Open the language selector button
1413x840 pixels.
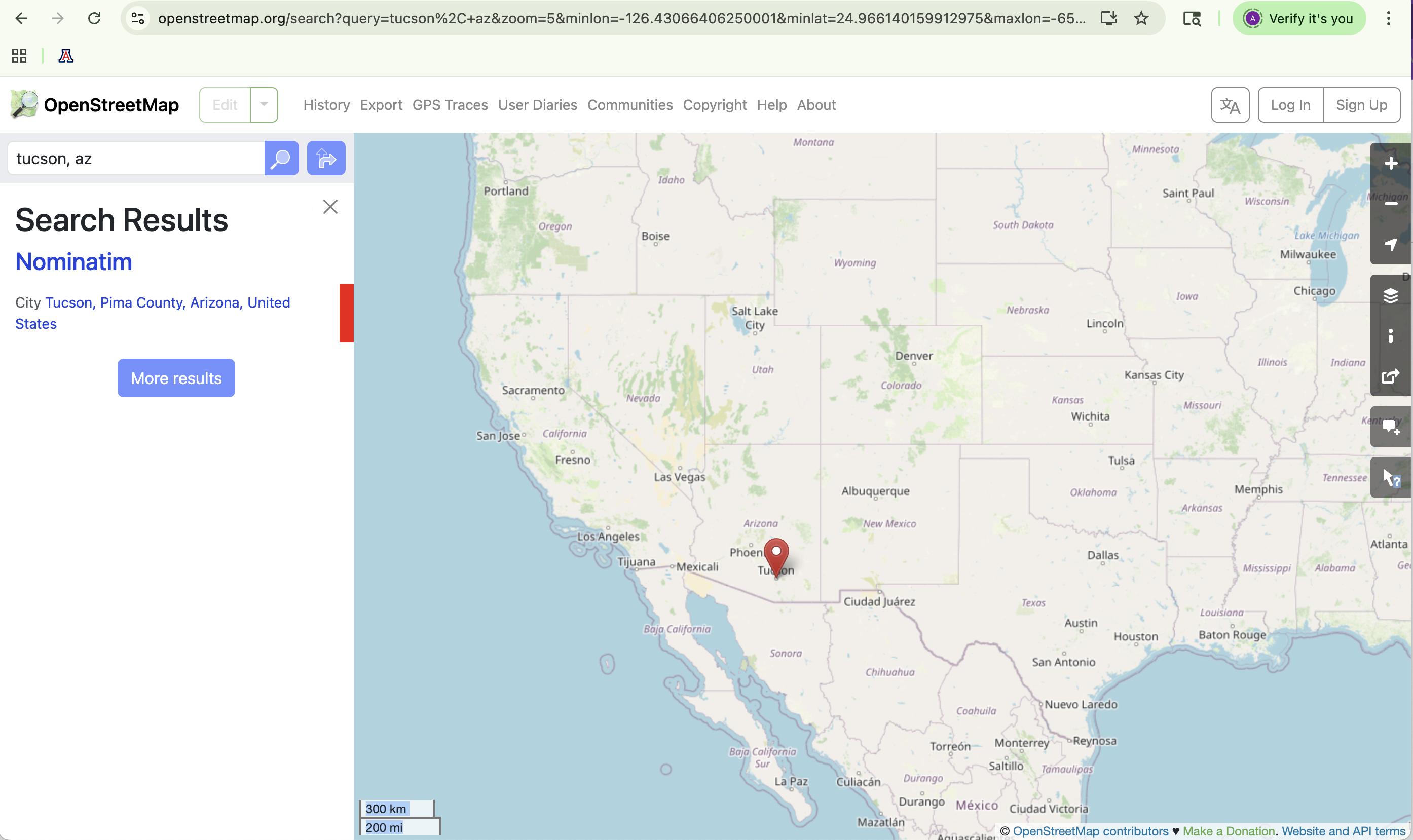point(1230,105)
